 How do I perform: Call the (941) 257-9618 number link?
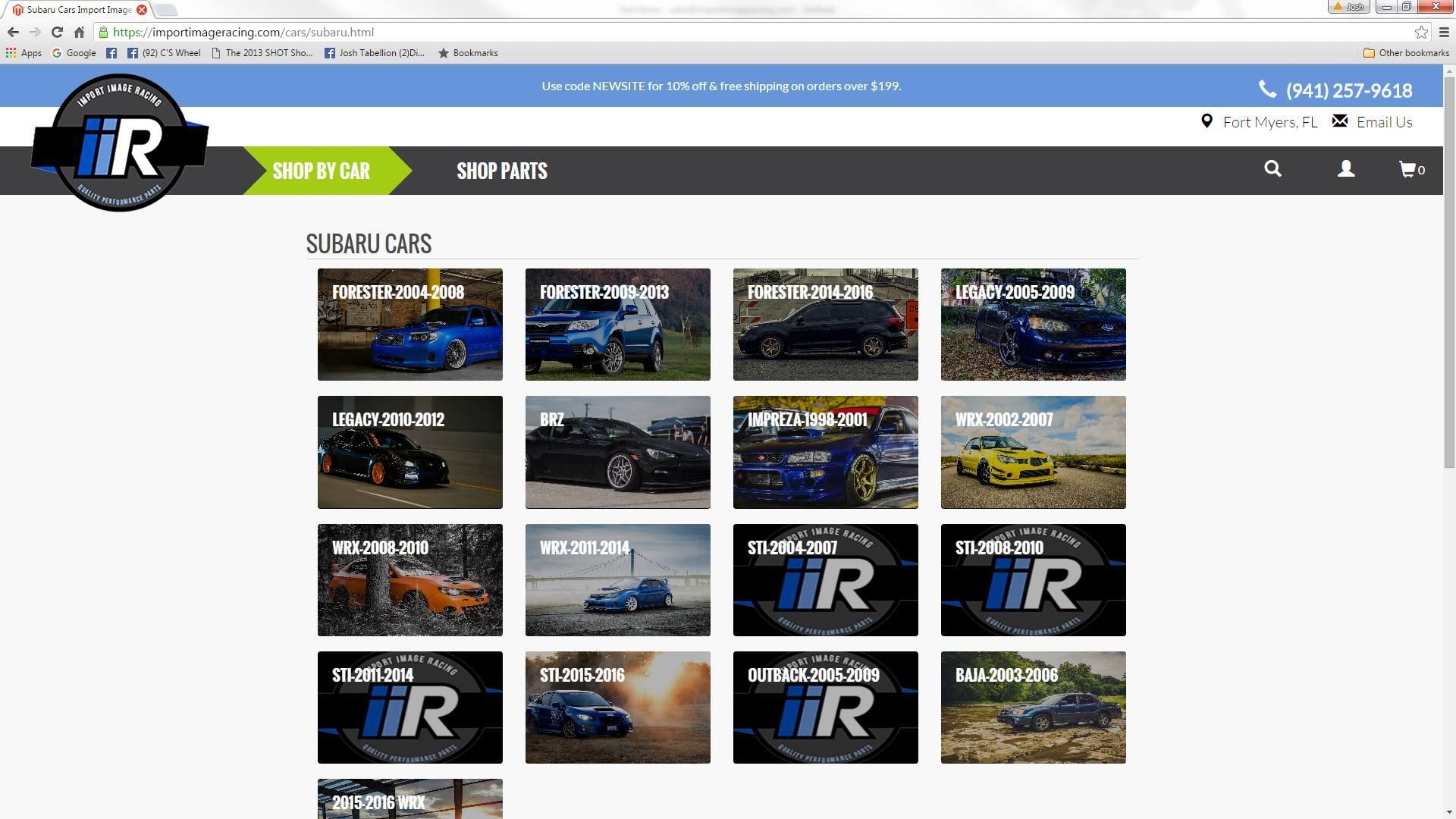click(x=1349, y=90)
